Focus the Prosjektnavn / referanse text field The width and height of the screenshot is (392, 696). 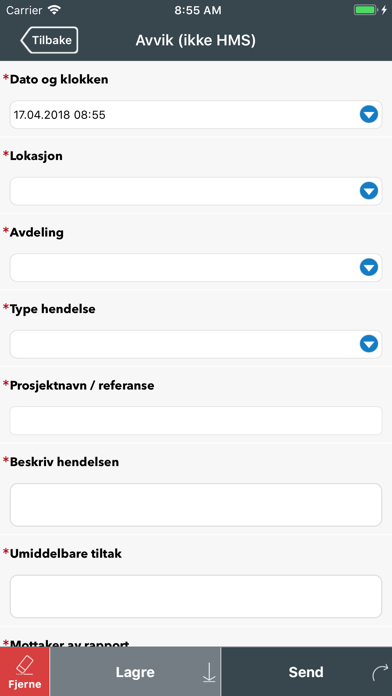coord(196,420)
